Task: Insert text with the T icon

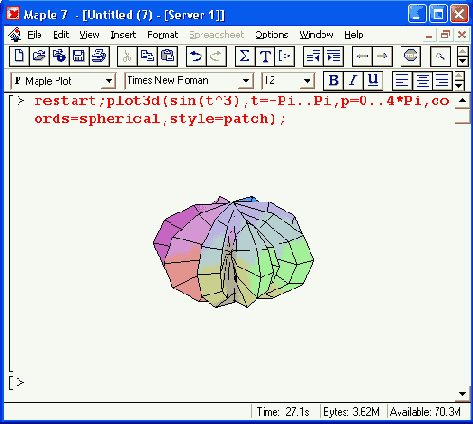Action: (x=265, y=56)
